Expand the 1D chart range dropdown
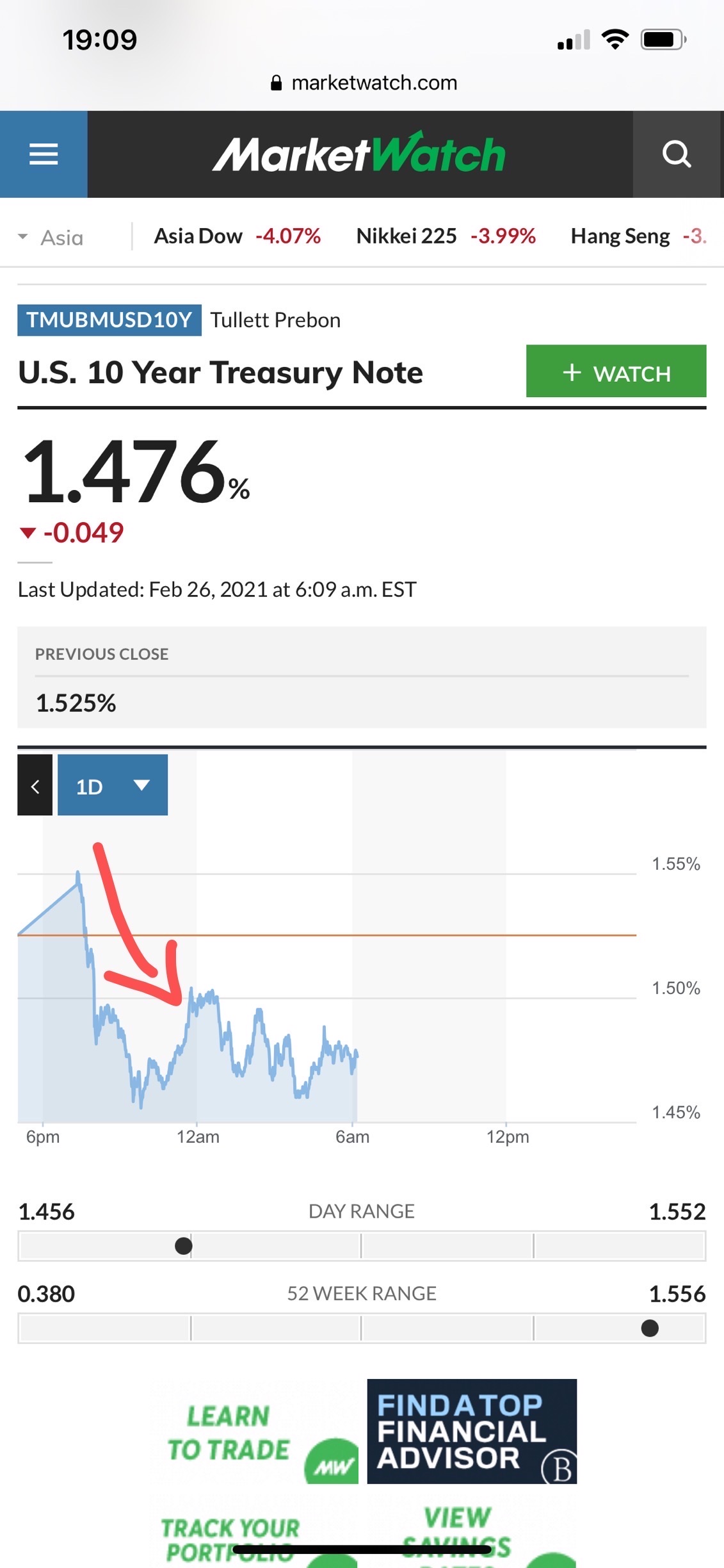This screenshot has height=1568, width=724. [x=113, y=785]
